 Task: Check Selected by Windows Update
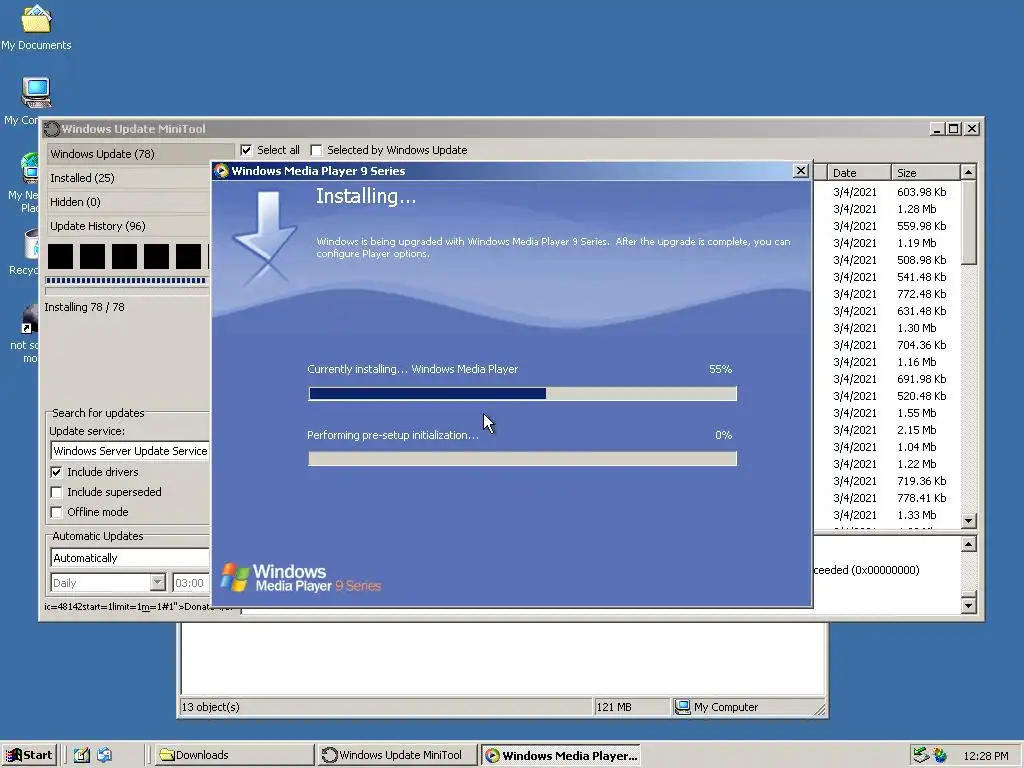click(316, 150)
